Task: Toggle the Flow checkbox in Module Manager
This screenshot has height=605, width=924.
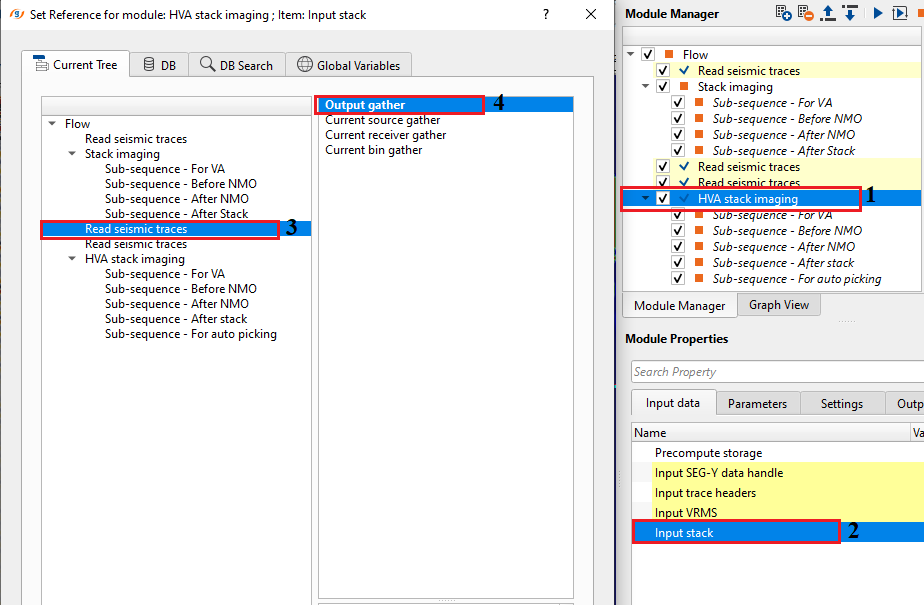Action: pos(647,55)
